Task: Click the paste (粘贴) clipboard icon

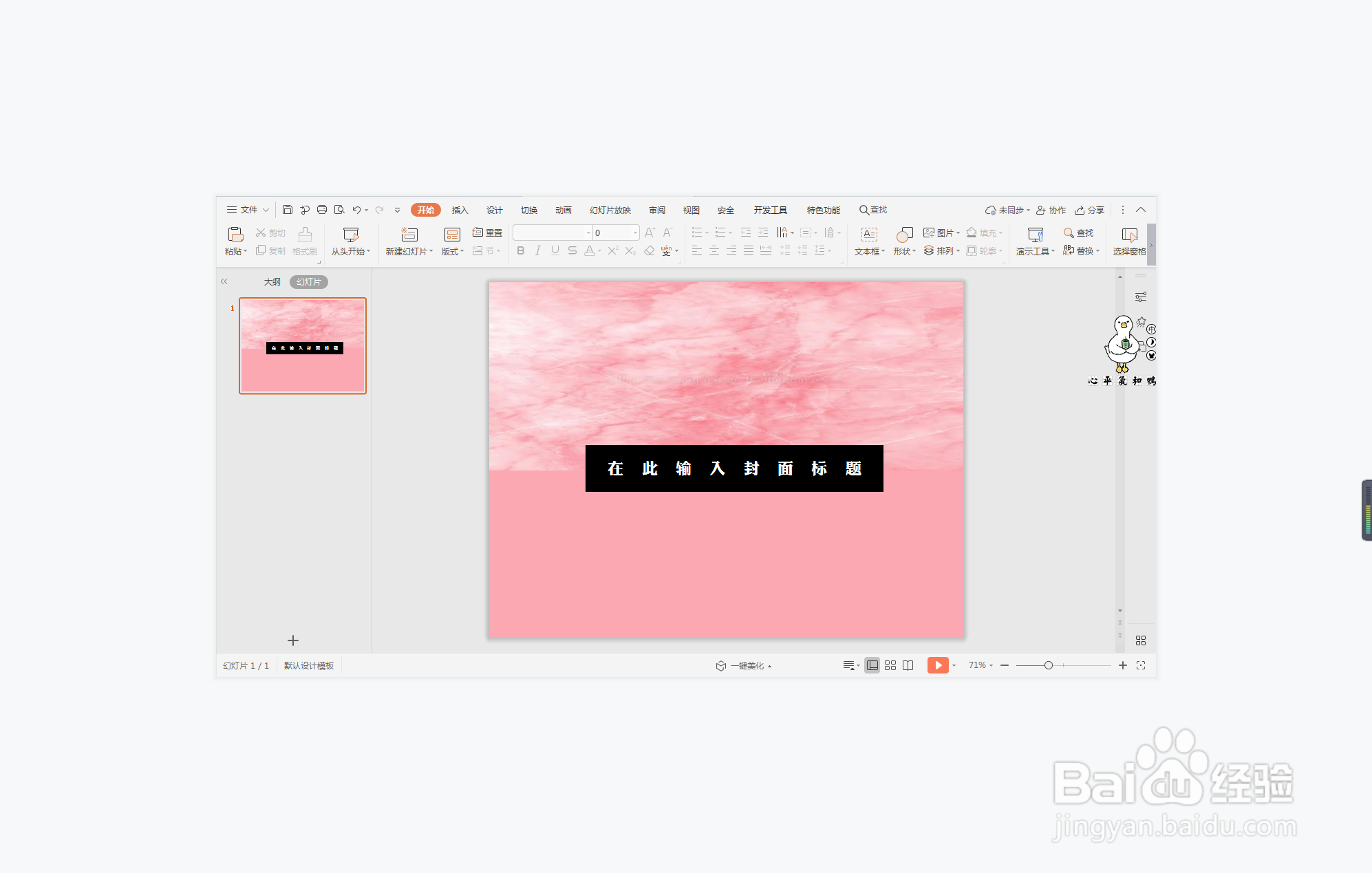Action: pyautogui.click(x=235, y=235)
